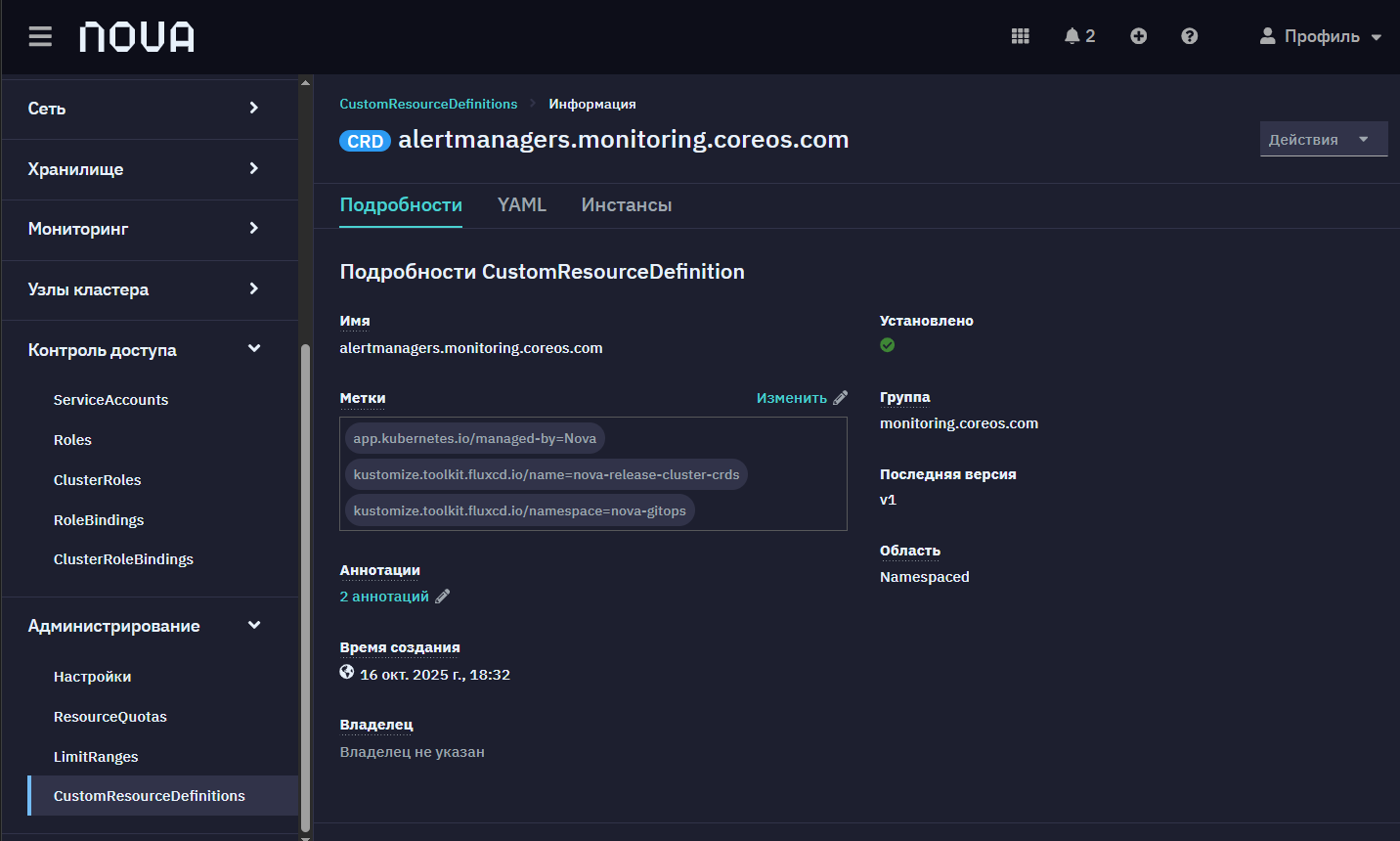Collapse the Контроль доступа section
The height and width of the screenshot is (841, 1400).
click(150, 350)
